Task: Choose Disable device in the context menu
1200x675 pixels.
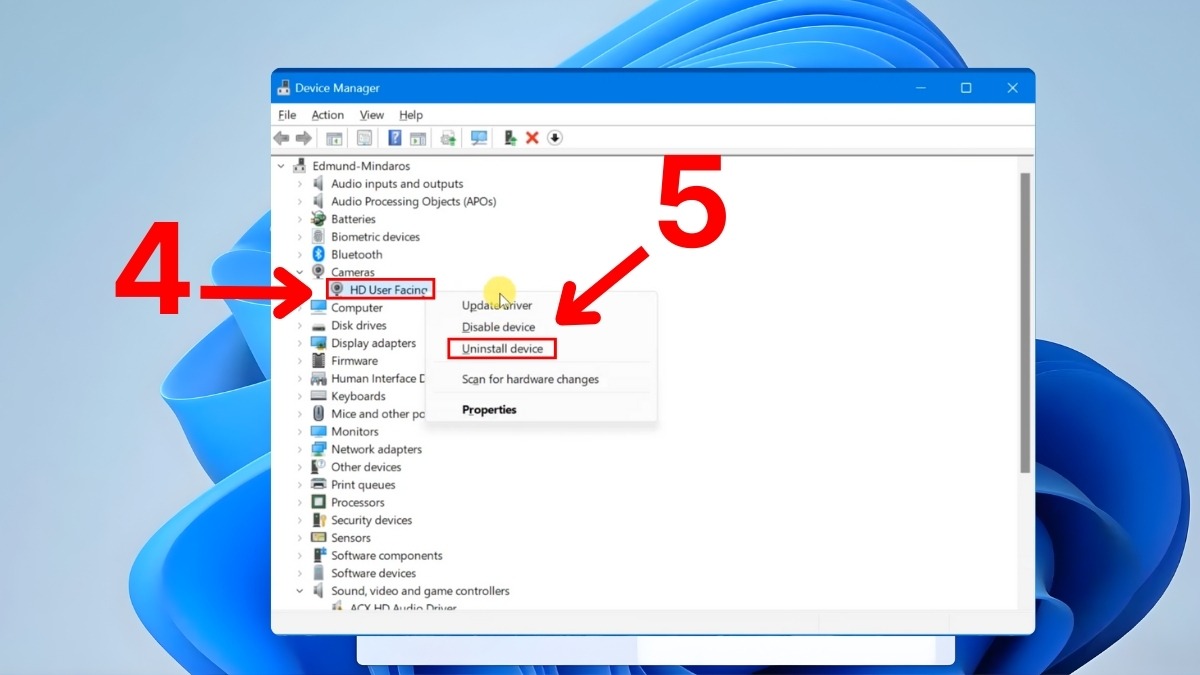Action: coord(498,327)
